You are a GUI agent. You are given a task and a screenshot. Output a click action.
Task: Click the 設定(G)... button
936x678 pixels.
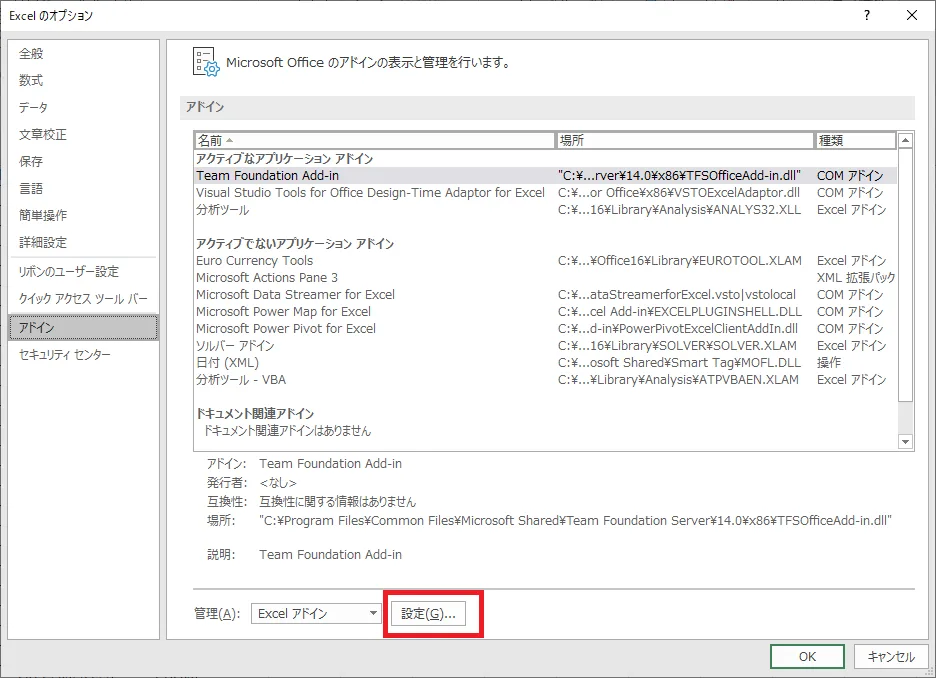[428, 614]
